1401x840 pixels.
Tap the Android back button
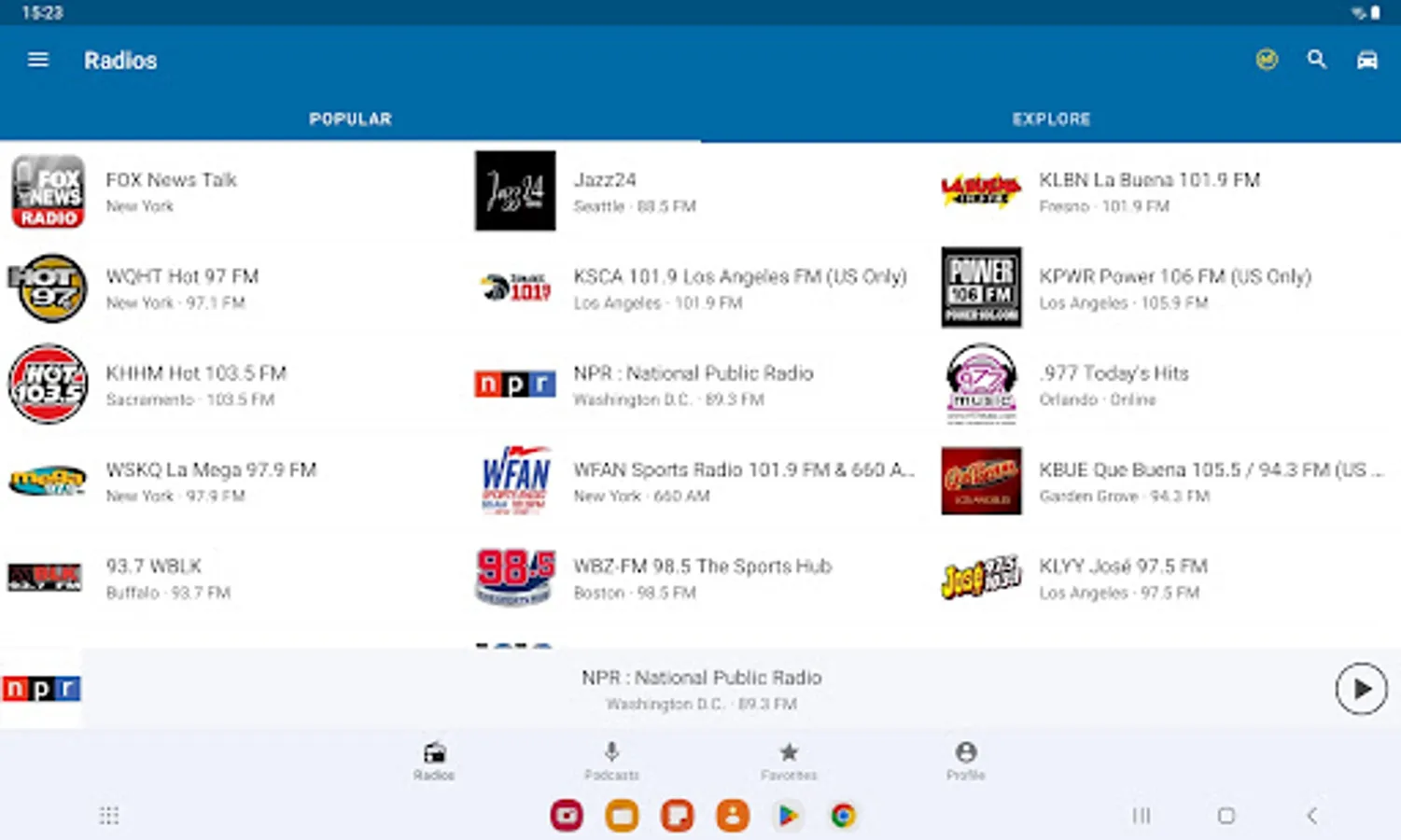(x=1311, y=816)
